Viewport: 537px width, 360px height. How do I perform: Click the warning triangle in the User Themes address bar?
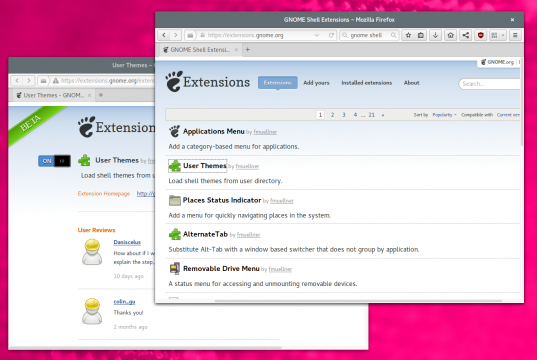55,80
